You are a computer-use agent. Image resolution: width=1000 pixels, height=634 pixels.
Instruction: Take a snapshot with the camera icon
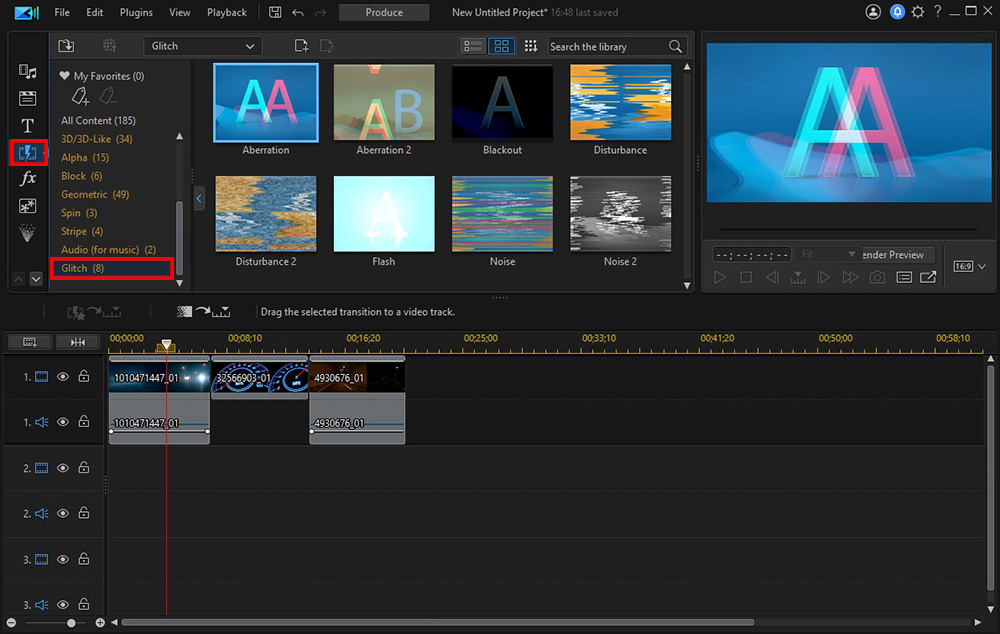point(877,277)
